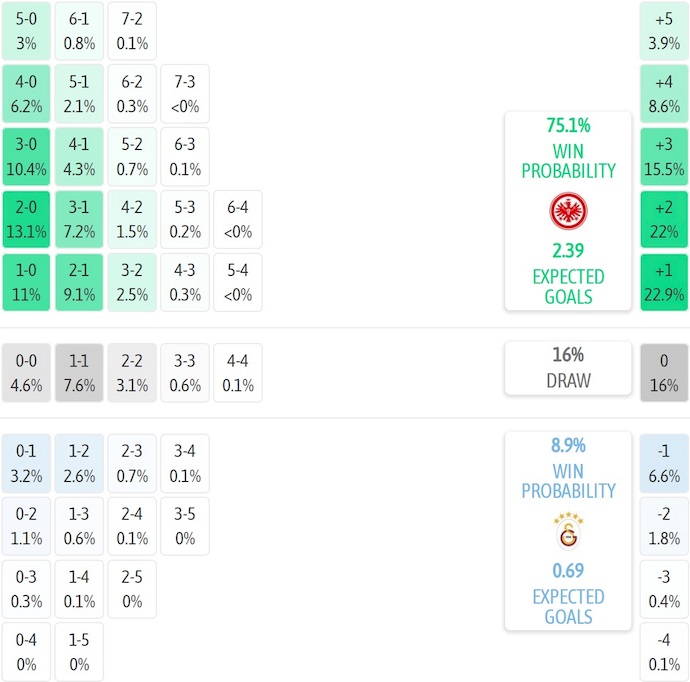The height and width of the screenshot is (682, 690).
Task: Click the 1-2 scoreline cell
Action: click(79, 463)
